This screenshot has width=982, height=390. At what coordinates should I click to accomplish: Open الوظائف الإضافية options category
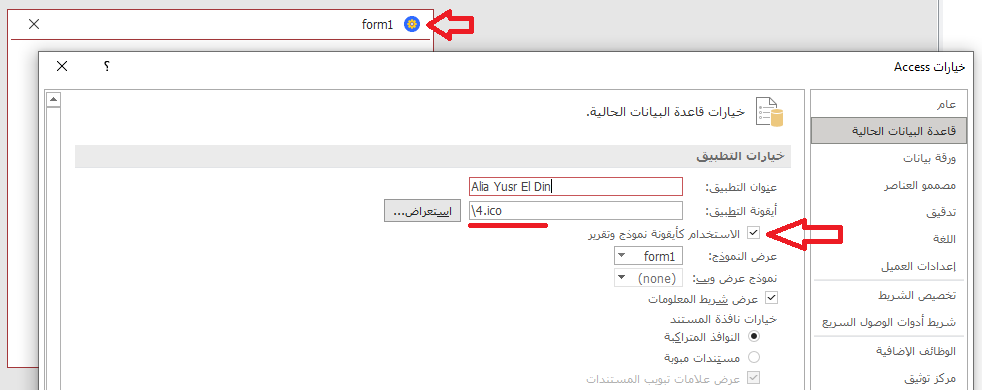(x=889, y=351)
